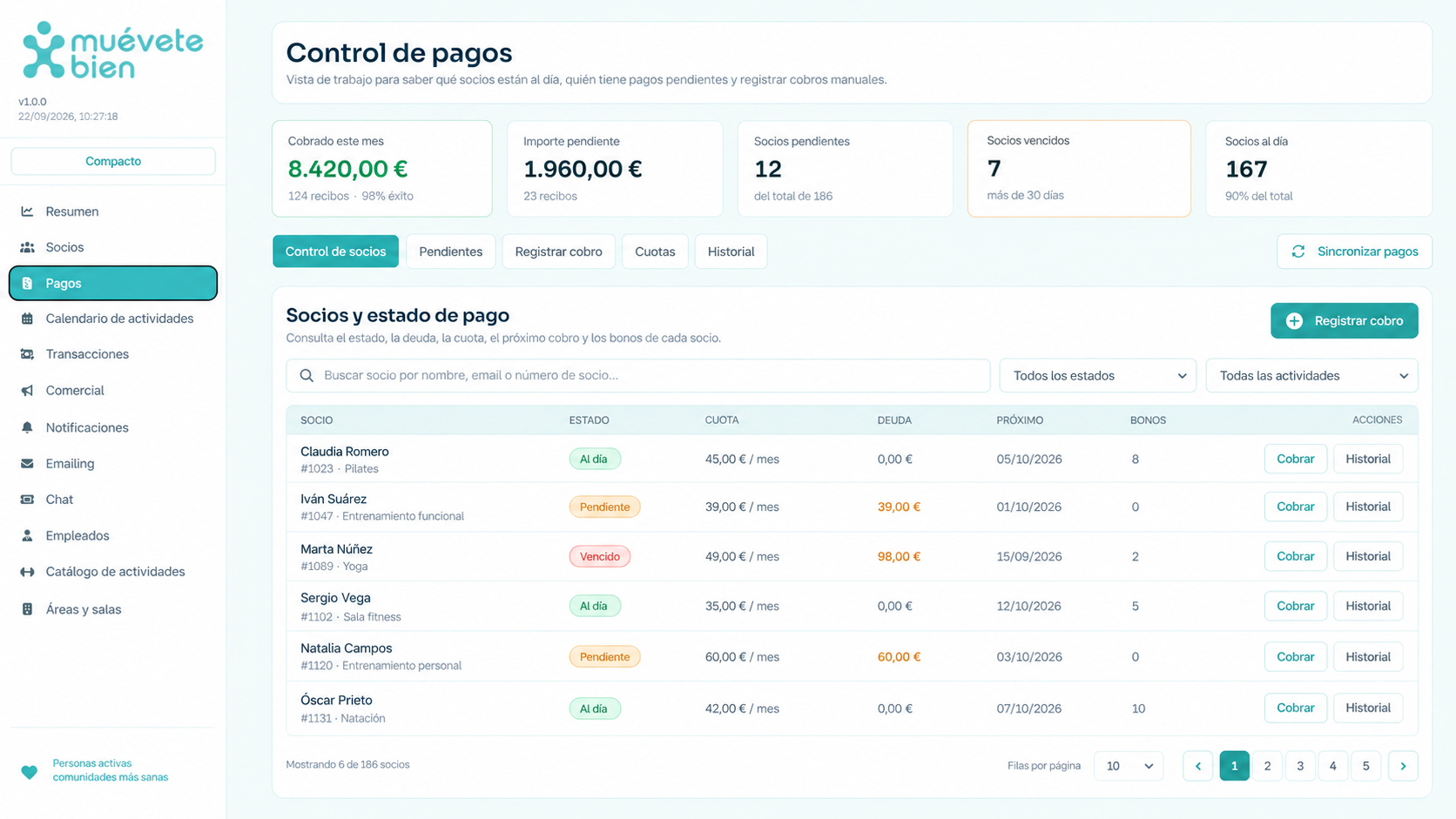Open Historial for Óscar Prieto

[x=1367, y=708]
